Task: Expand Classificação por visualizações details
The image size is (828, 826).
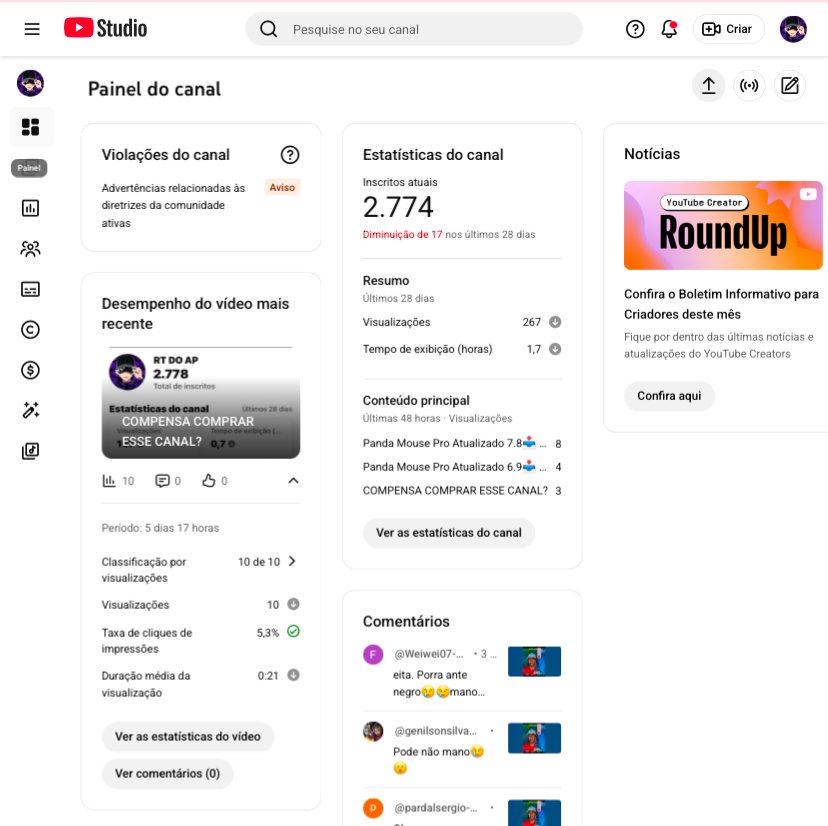Action: (x=292, y=561)
